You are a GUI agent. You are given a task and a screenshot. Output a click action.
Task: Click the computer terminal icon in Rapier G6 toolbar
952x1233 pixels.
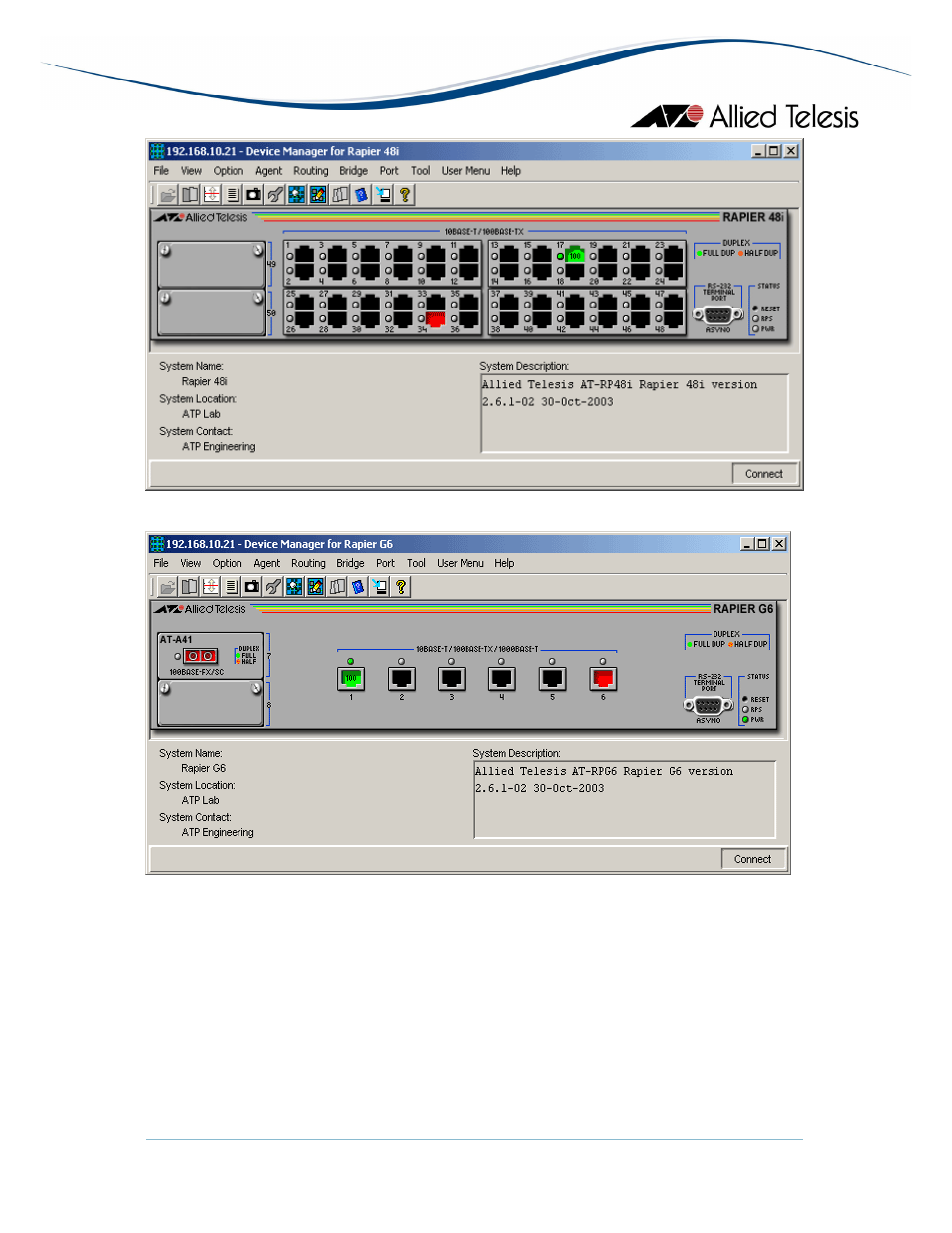click(x=380, y=587)
